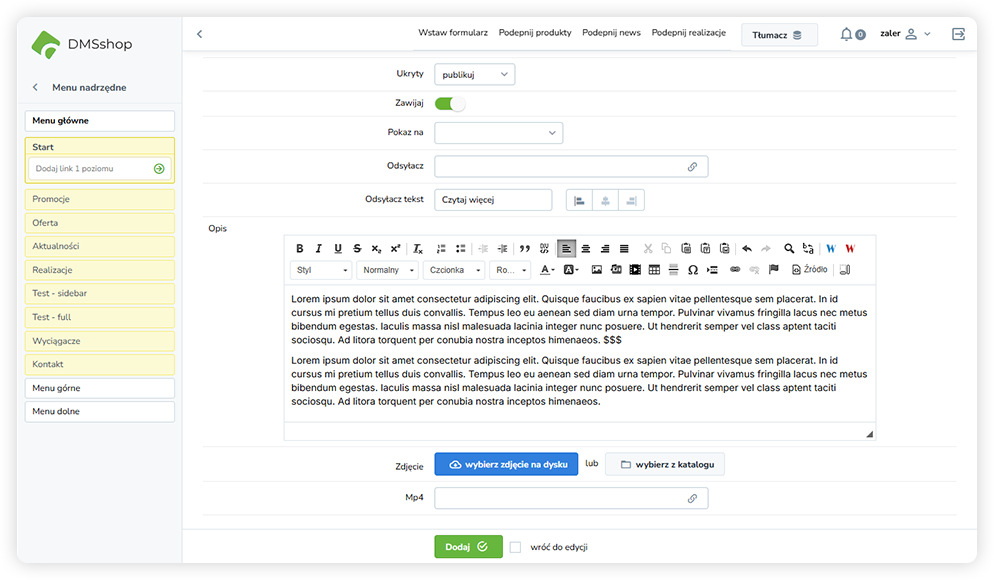Image resolution: width=994 pixels, height=580 pixels.
Task: Insert an image via the editor toolbar
Action: (x=597, y=270)
